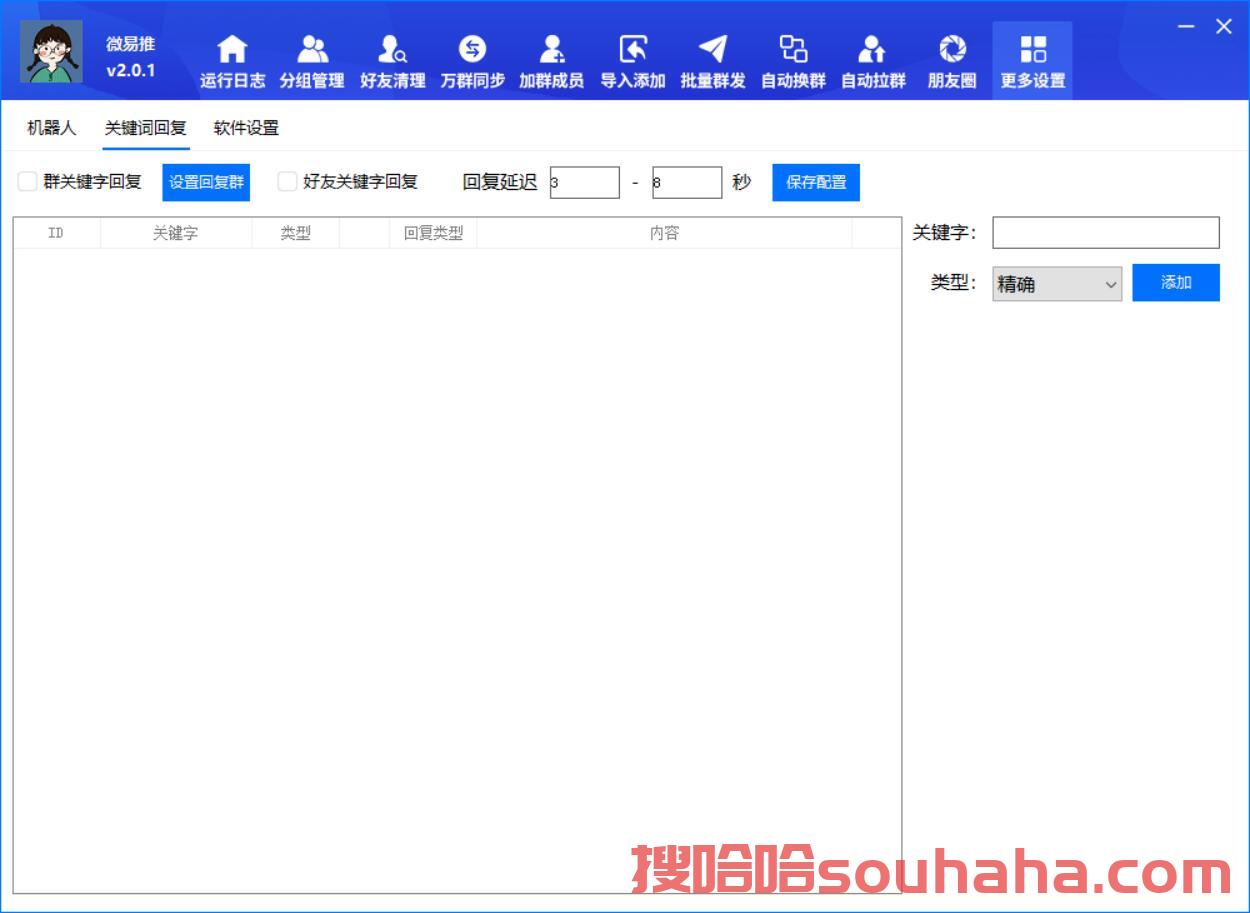Expand the 类型 dropdown showing 精确
This screenshot has height=913, width=1250.
[1056, 284]
